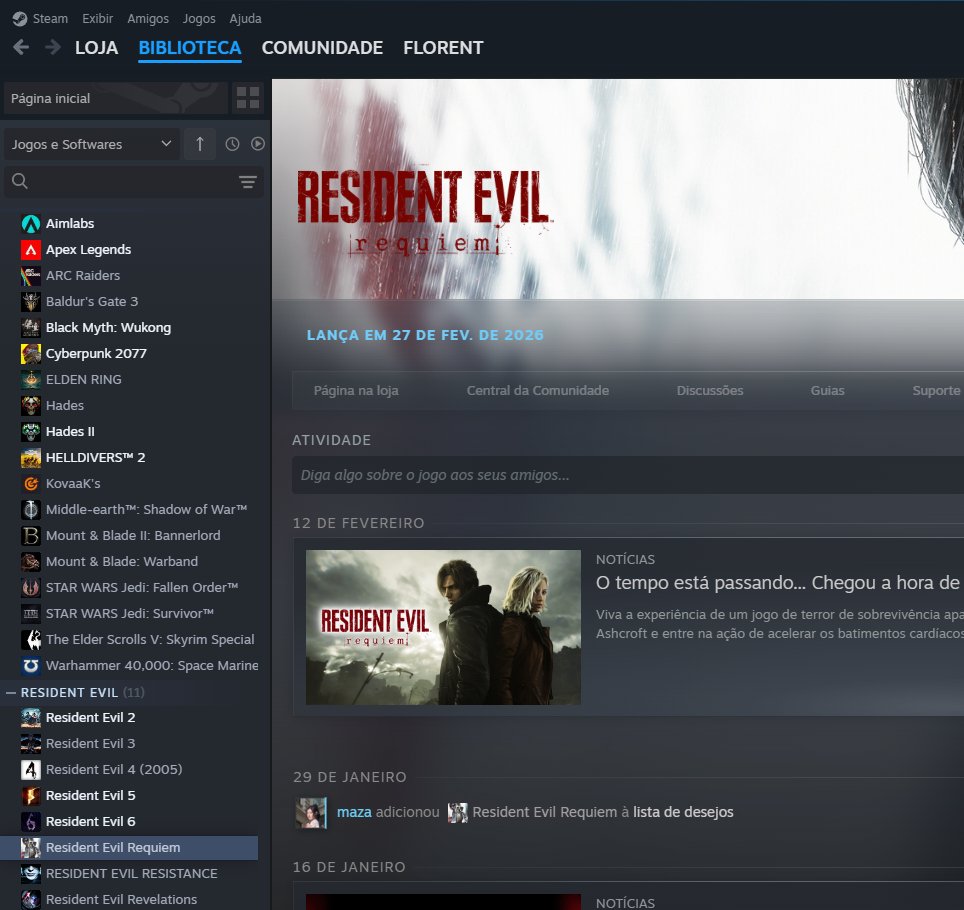Image resolution: width=964 pixels, height=910 pixels.
Task: Select Resident Evil Revelations in library
Action: [129, 899]
